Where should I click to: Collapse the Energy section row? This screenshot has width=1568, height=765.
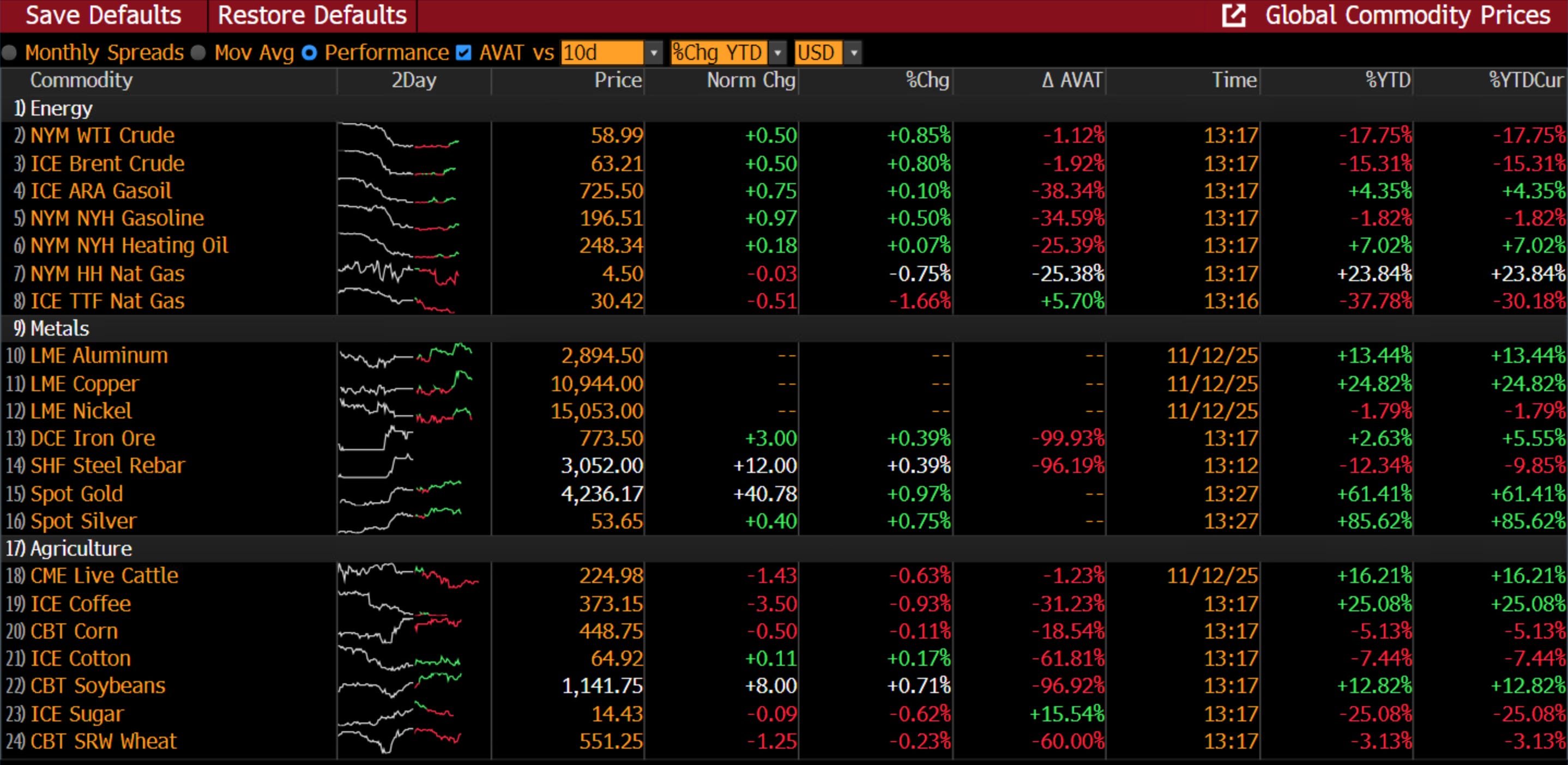(x=61, y=108)
